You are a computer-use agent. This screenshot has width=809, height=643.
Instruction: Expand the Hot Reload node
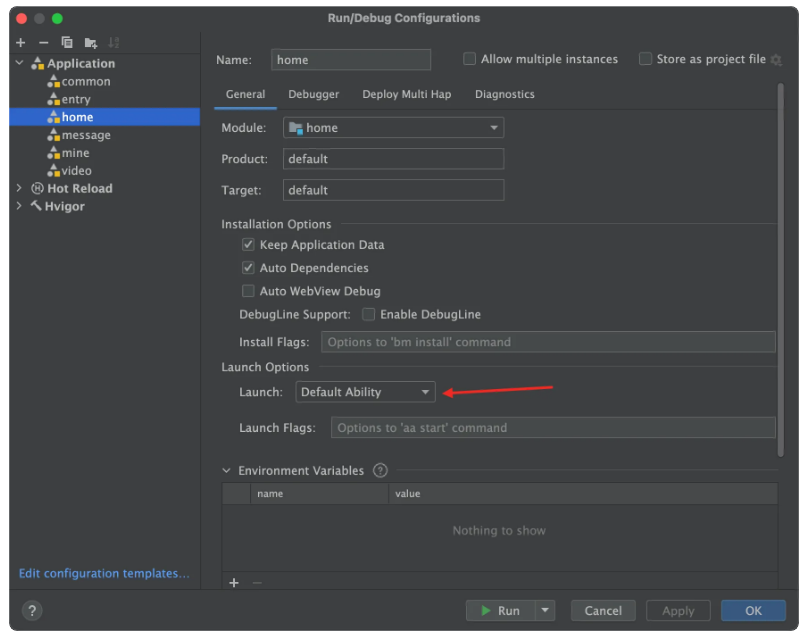(x=20, y=188)
